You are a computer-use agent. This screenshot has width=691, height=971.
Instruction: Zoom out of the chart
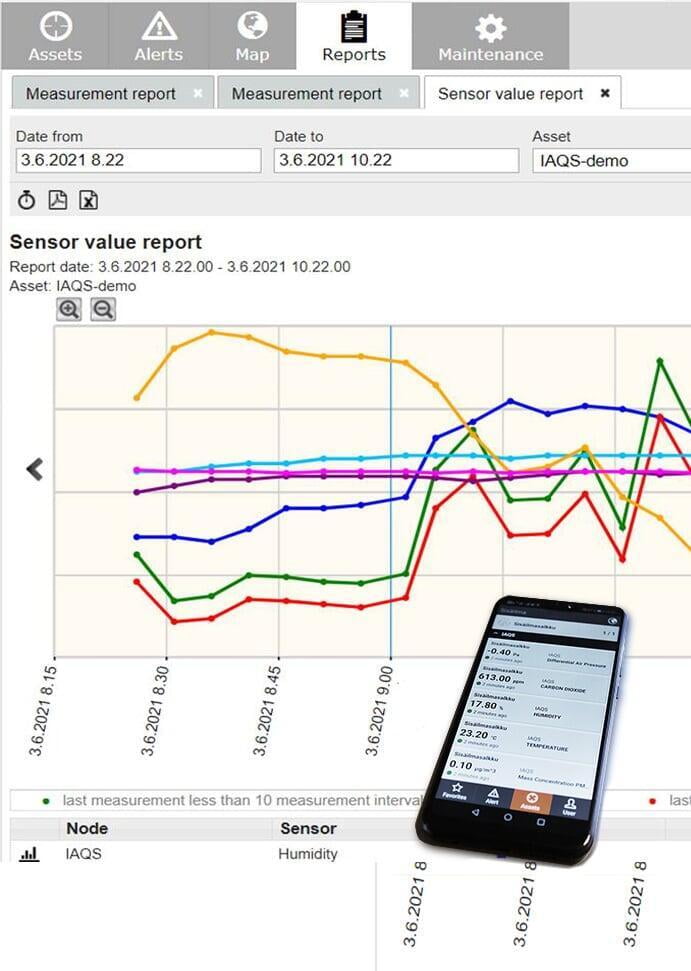[x=102, y=309]
